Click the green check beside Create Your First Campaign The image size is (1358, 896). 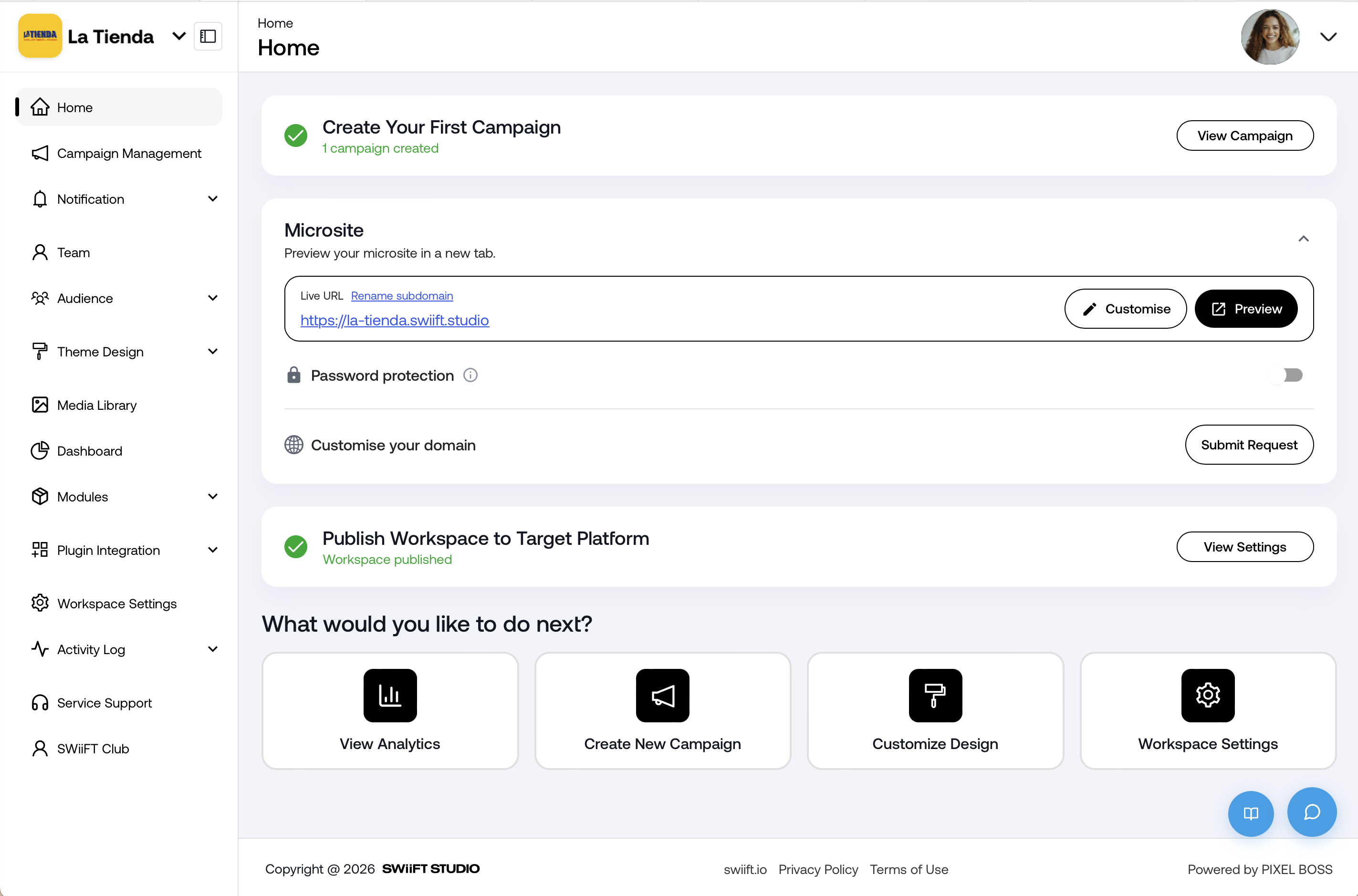click(x=295, y=135)
